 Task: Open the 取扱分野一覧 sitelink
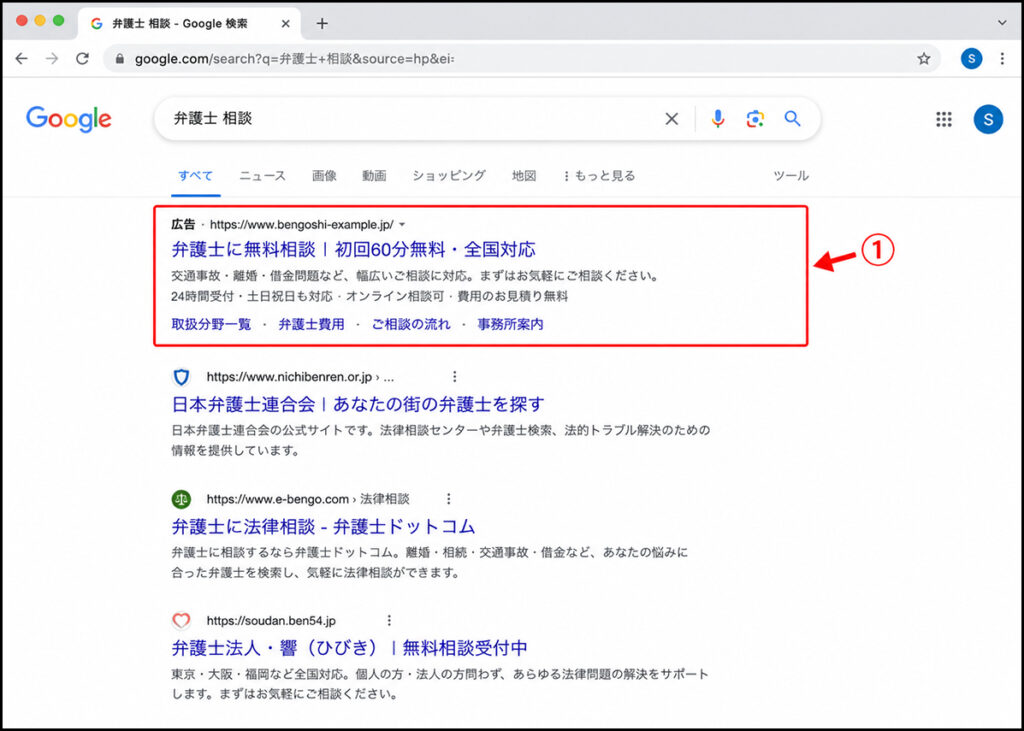pos(211,324)
